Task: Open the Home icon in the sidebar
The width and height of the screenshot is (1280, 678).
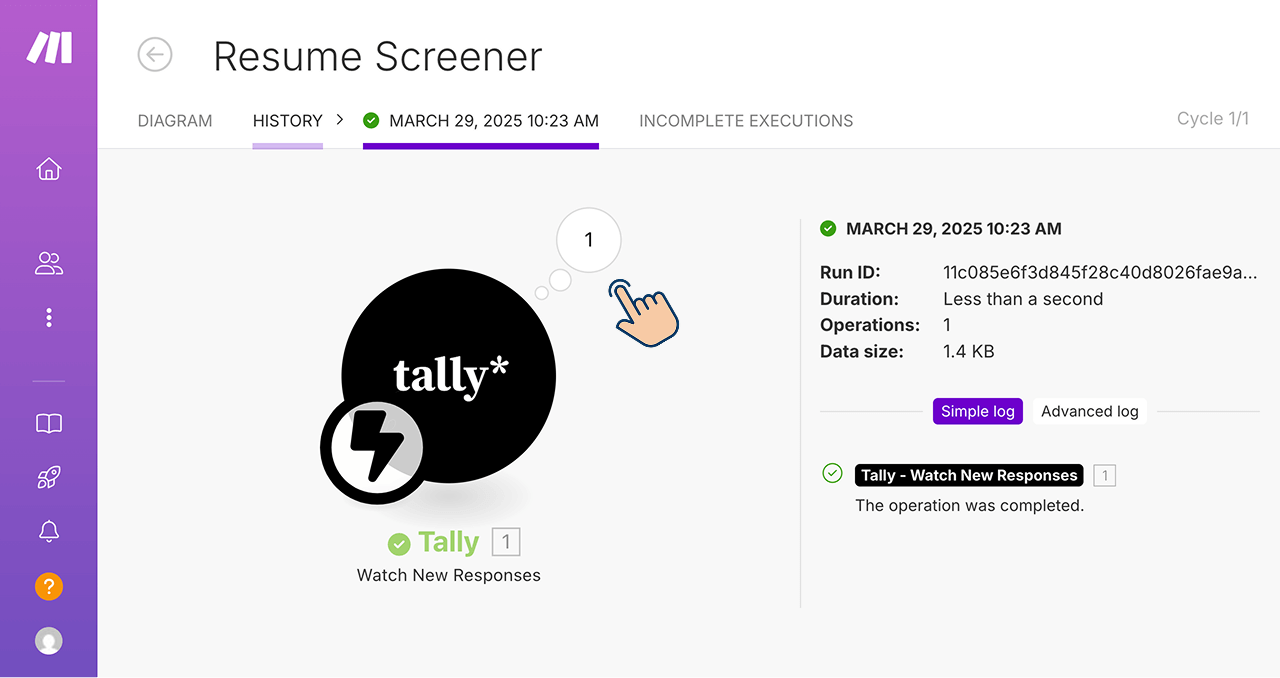Action: pyautogui.click(x=49, y=169)
